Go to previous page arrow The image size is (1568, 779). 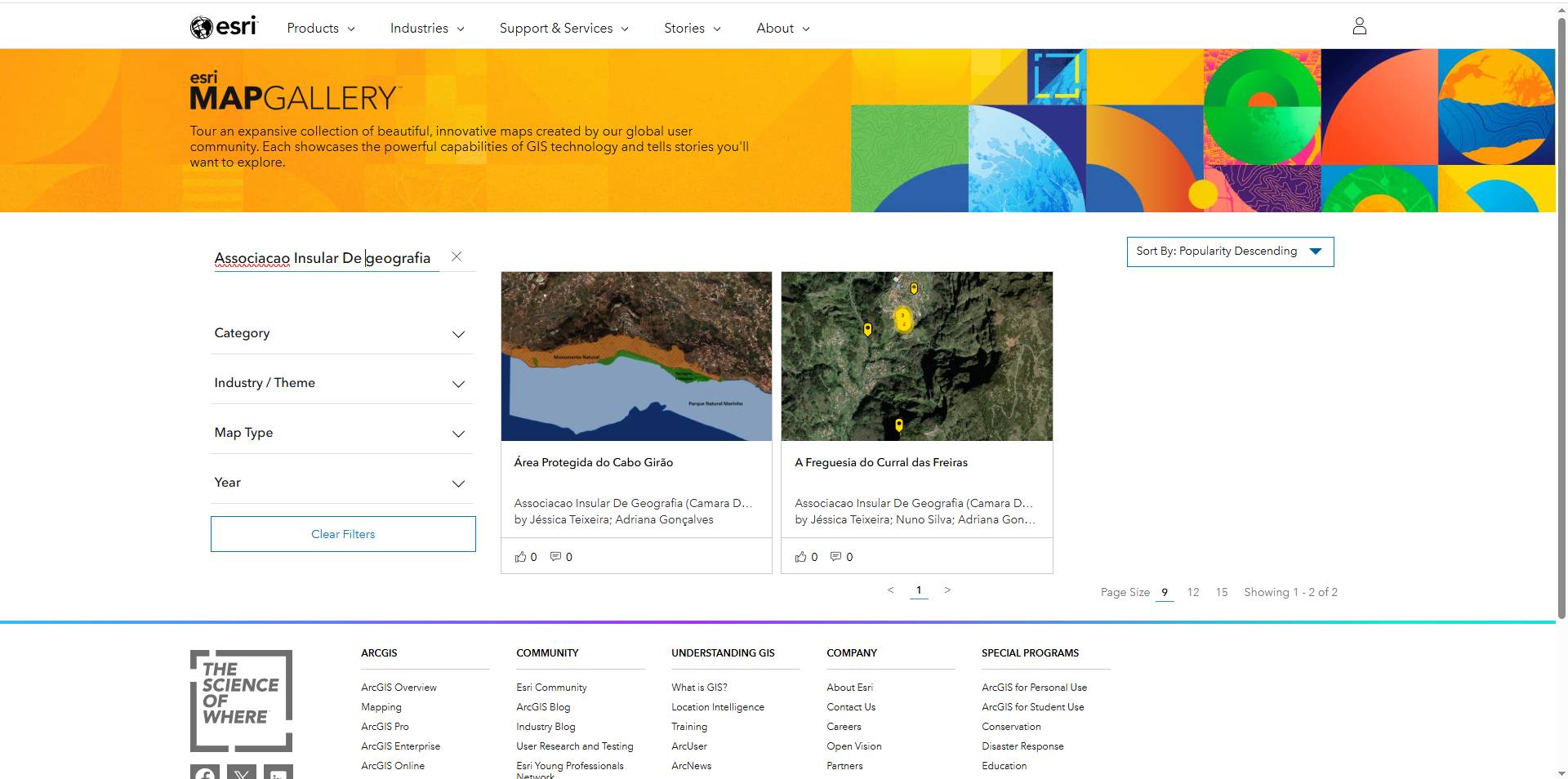[890, 590]
